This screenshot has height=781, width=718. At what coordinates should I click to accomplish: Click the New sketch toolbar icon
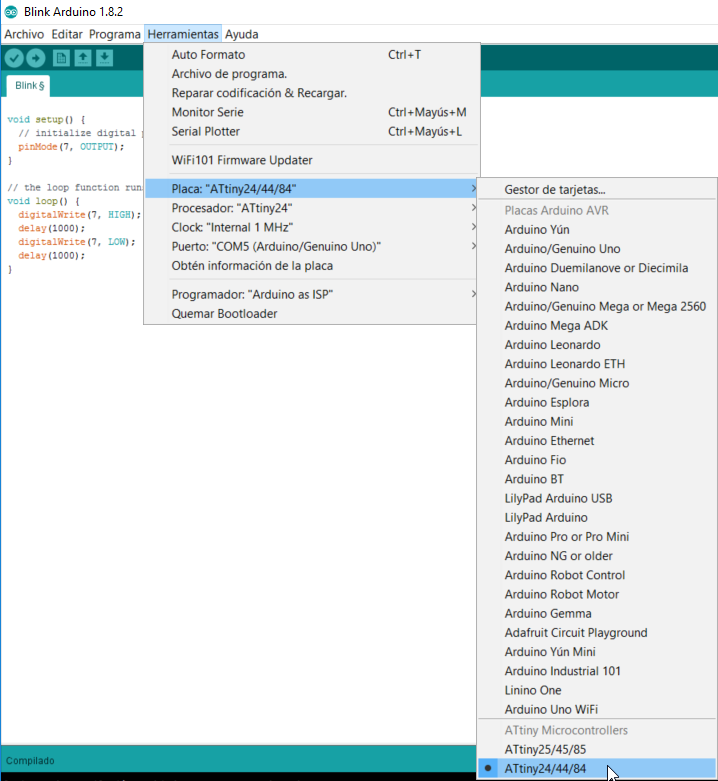click(61, 58)
